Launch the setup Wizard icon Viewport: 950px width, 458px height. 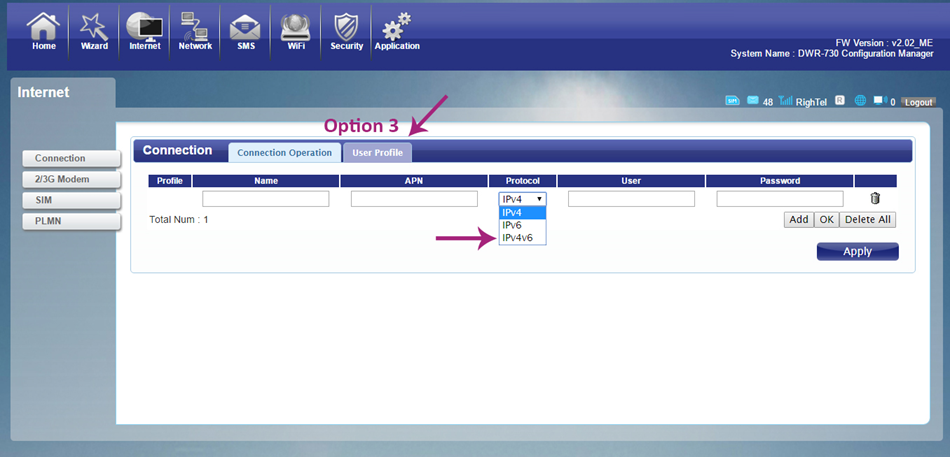tap(94, 31)
